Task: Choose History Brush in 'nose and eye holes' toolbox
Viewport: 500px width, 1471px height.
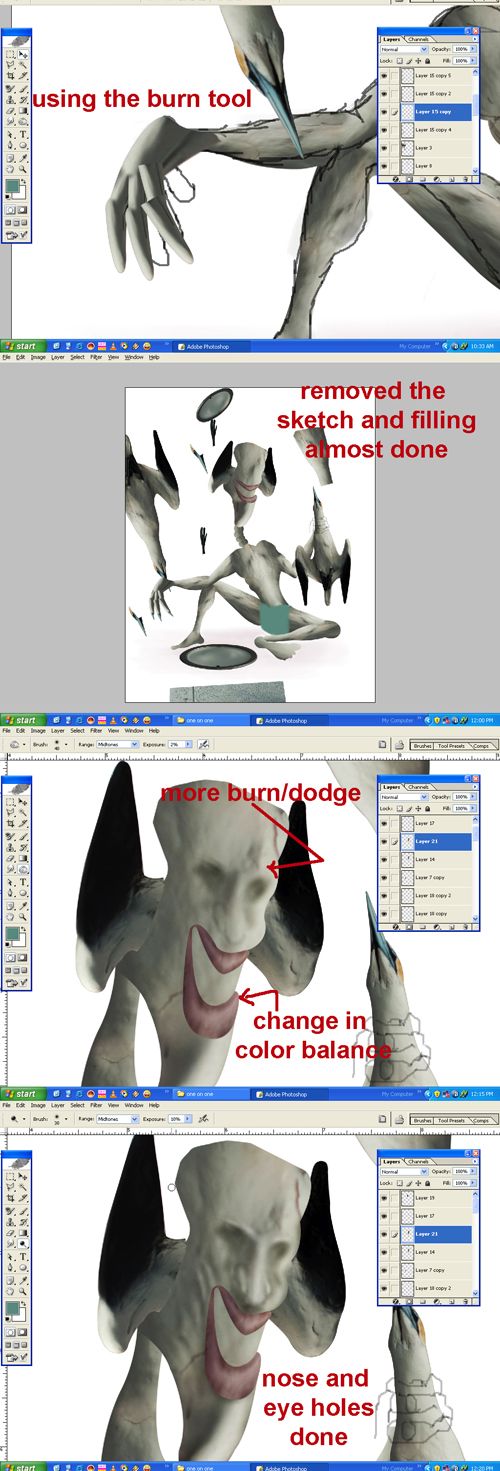Action: (23, 1222)
